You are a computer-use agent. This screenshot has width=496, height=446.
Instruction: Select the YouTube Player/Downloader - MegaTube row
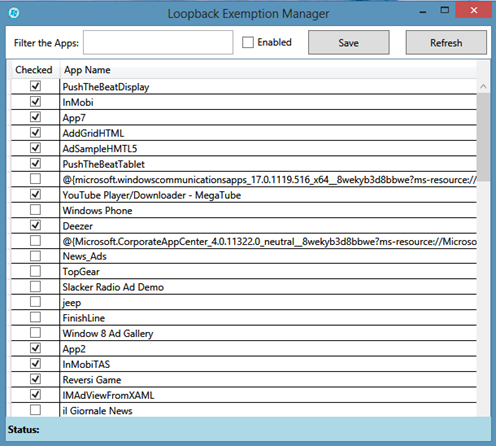tap(244, 195)
